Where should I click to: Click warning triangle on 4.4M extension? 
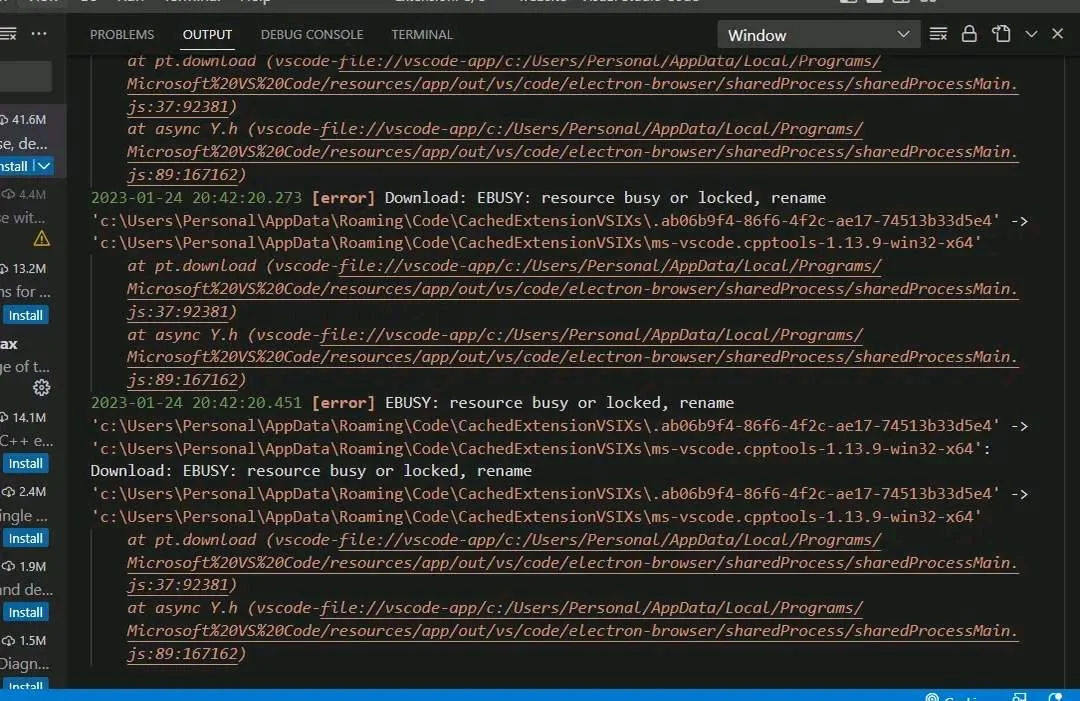[x=41, y=239]
